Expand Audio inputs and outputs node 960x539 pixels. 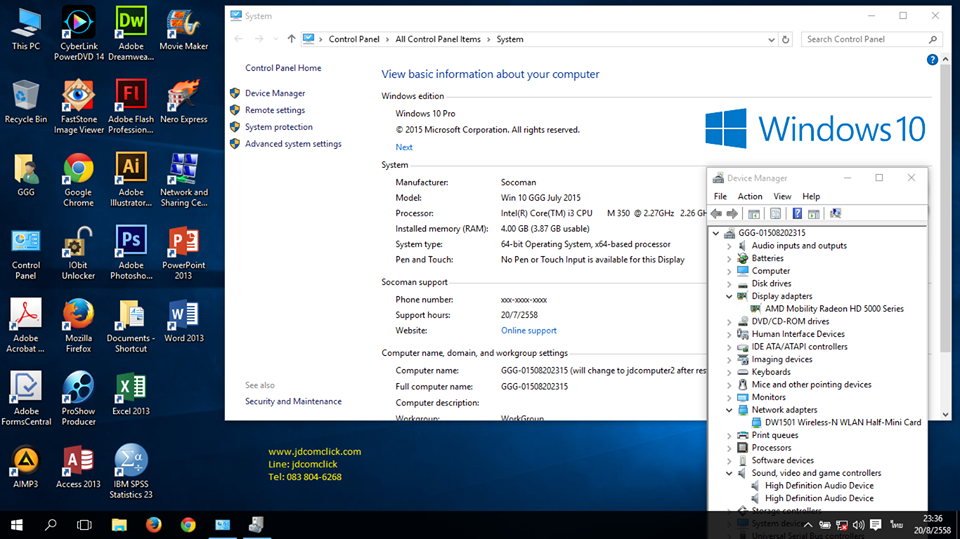click(729, 246)
